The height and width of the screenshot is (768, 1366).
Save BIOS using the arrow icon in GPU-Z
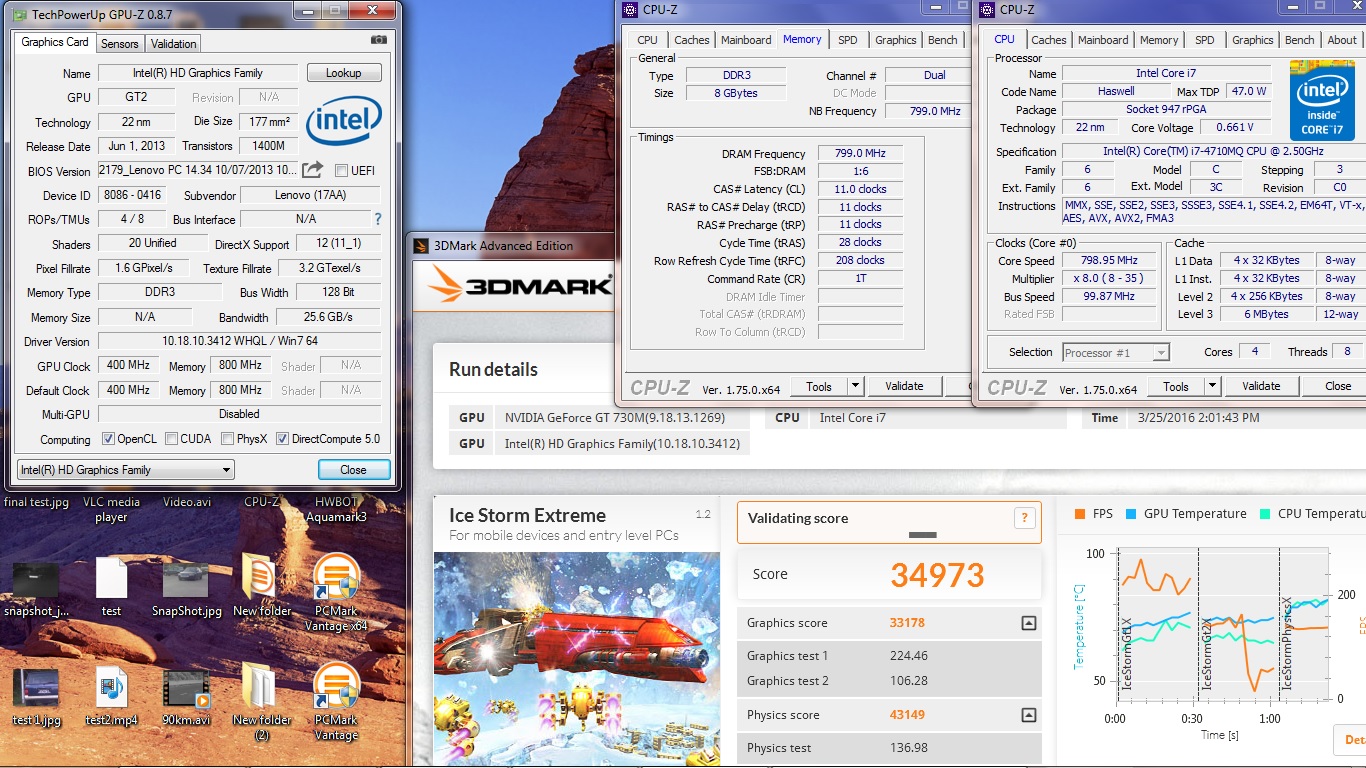[x=313, y=170]
